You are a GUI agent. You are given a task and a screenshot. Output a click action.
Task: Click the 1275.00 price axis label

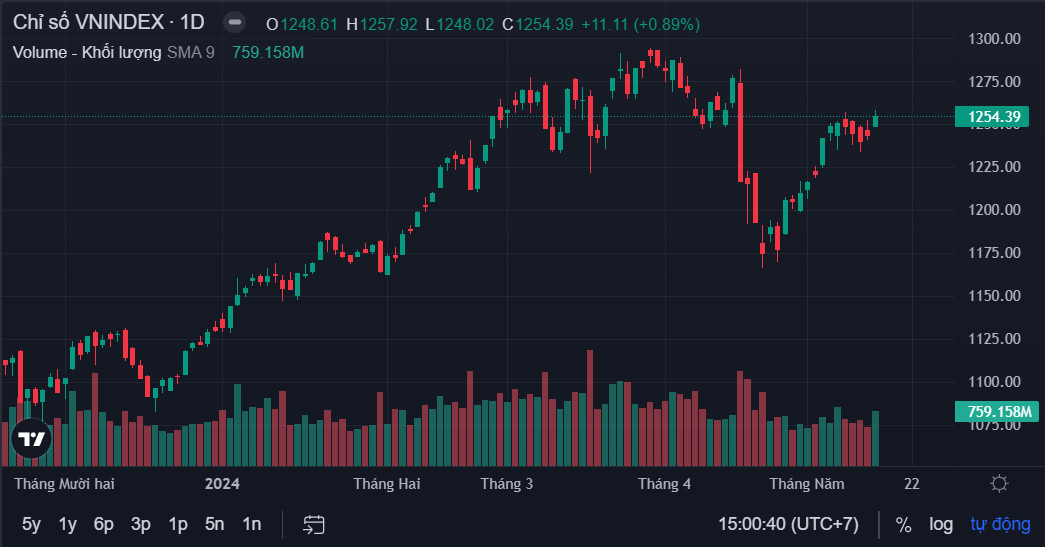994,81
